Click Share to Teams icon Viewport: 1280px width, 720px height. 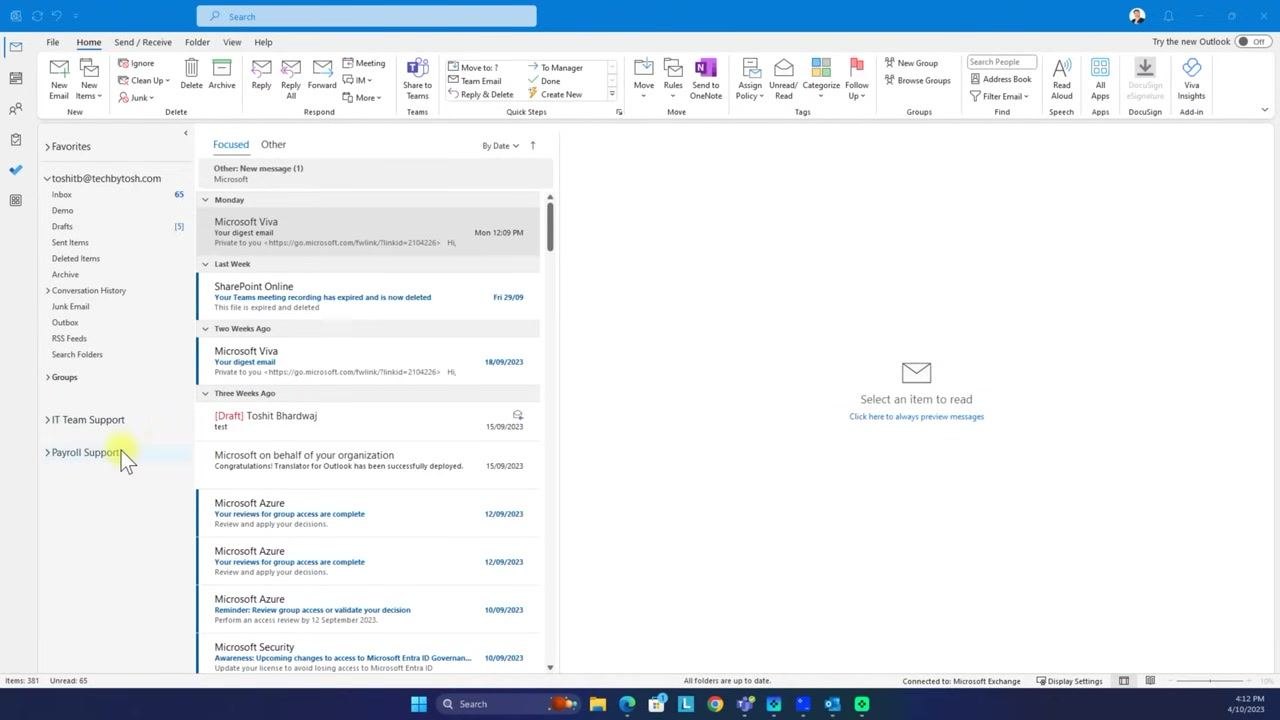point(417,68)
